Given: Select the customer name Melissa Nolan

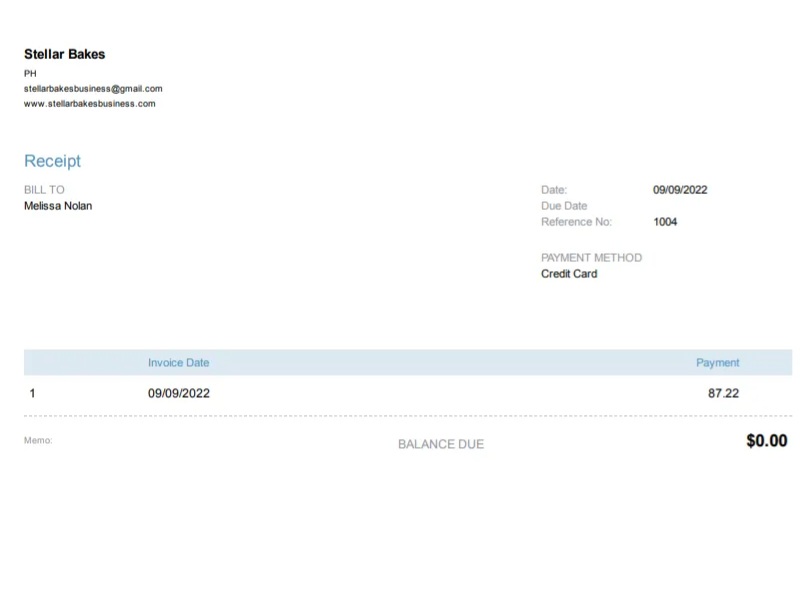Looking at the screenshot, I should coord(58,206).
